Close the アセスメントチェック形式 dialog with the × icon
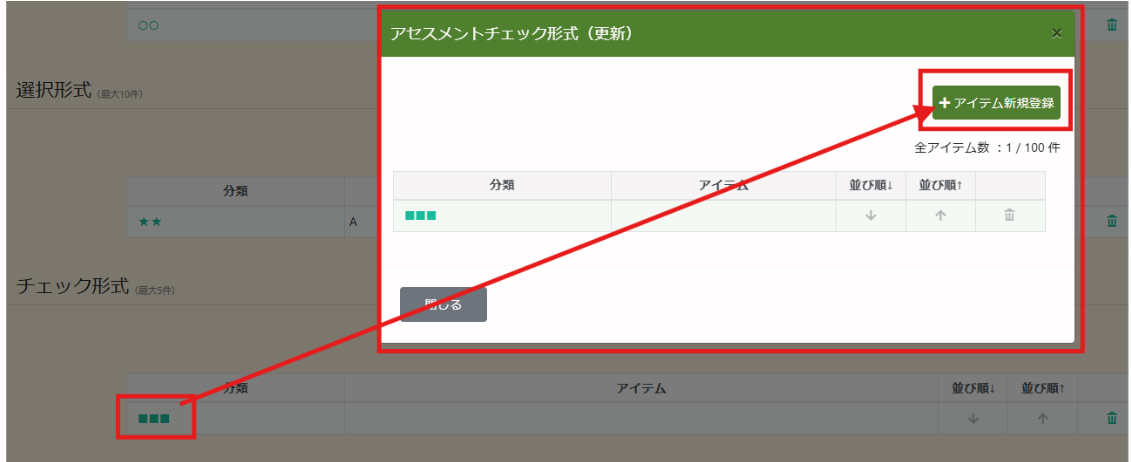 coord(1056,33)
